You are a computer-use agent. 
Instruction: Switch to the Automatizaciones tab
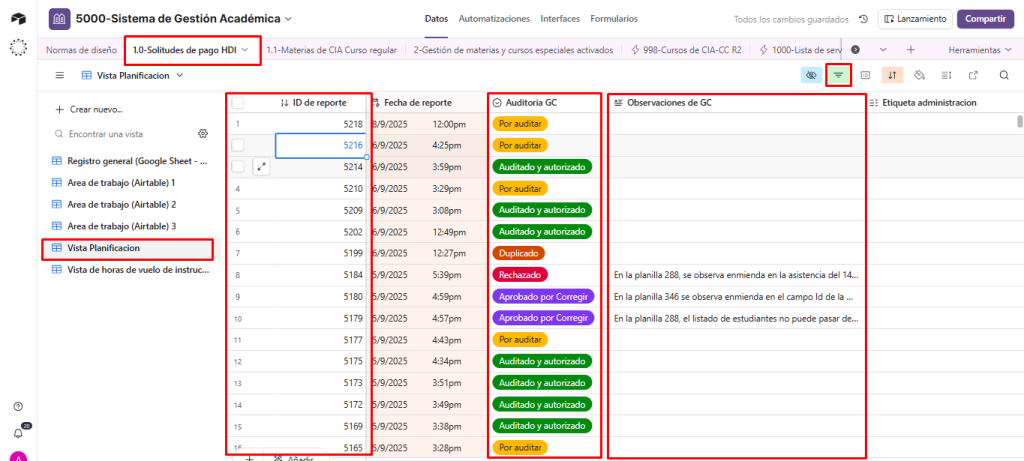494,19
